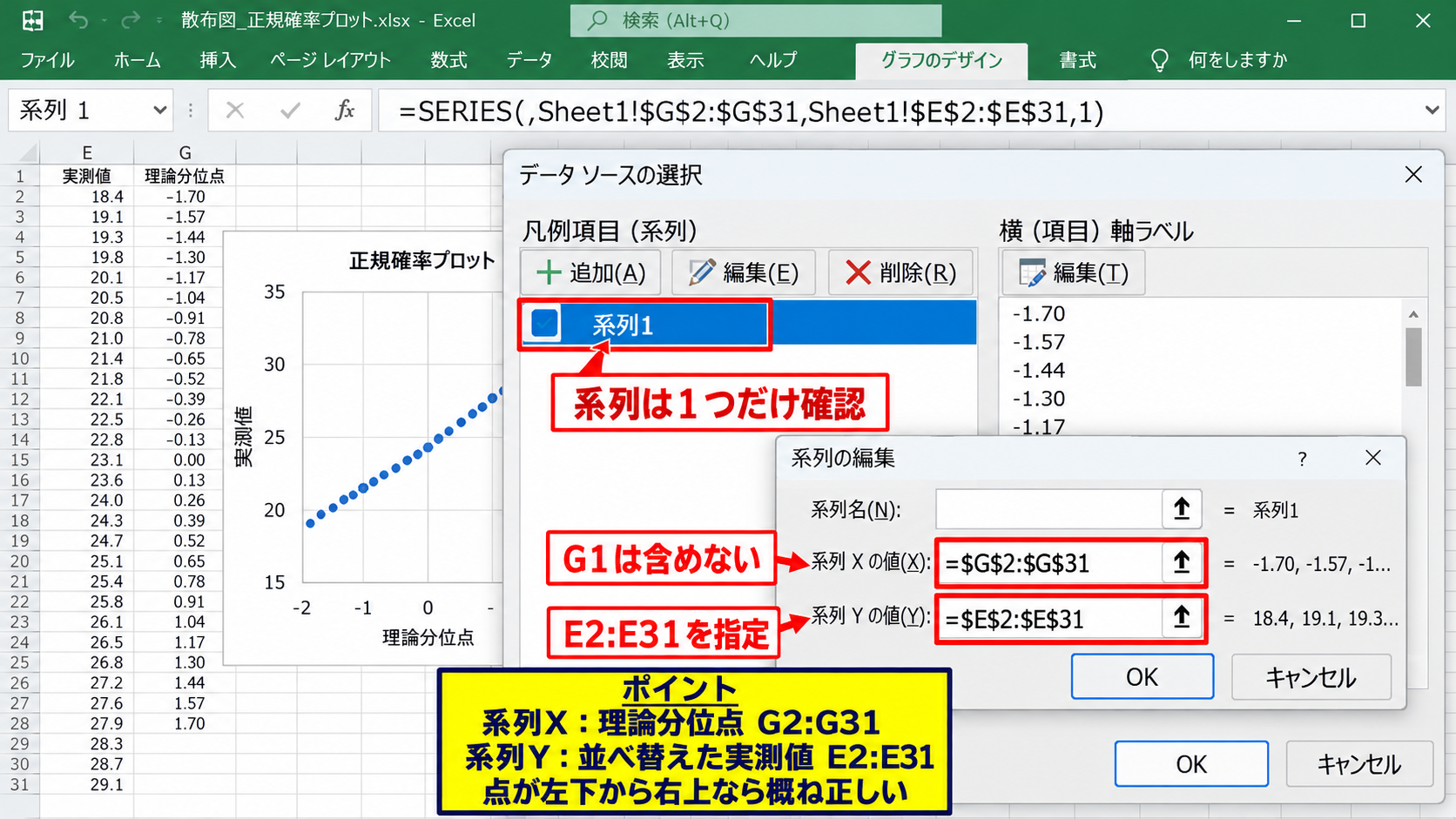The image size is (1456, 819).
Task: Open the グラフのデザイン tab
Action: (941, 61)
